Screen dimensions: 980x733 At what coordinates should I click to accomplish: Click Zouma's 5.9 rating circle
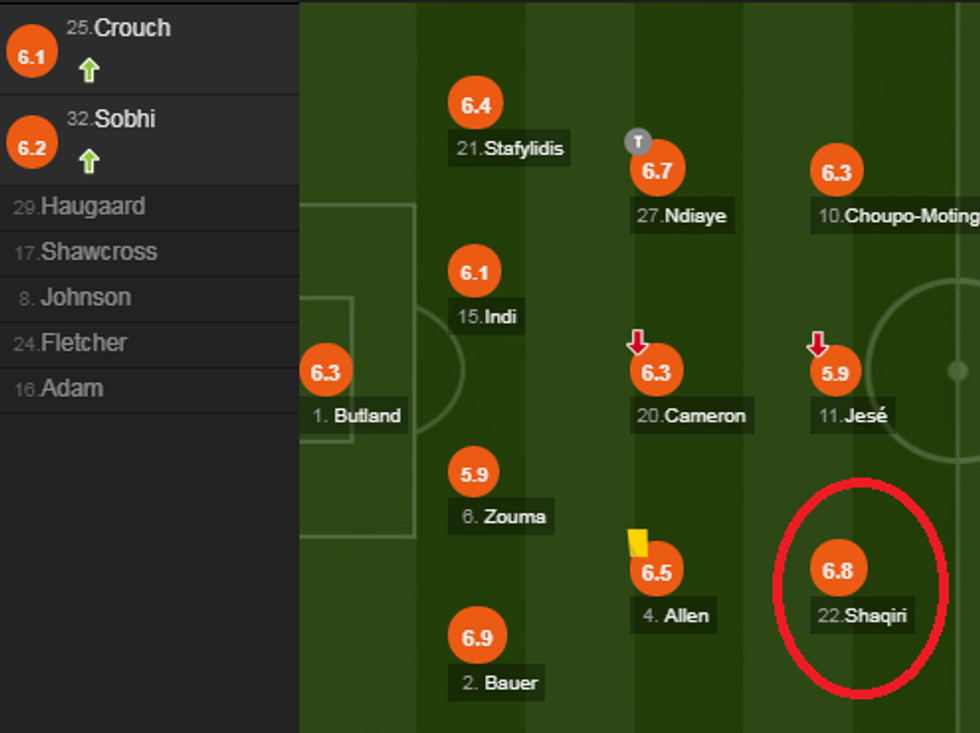click(473, 472)
